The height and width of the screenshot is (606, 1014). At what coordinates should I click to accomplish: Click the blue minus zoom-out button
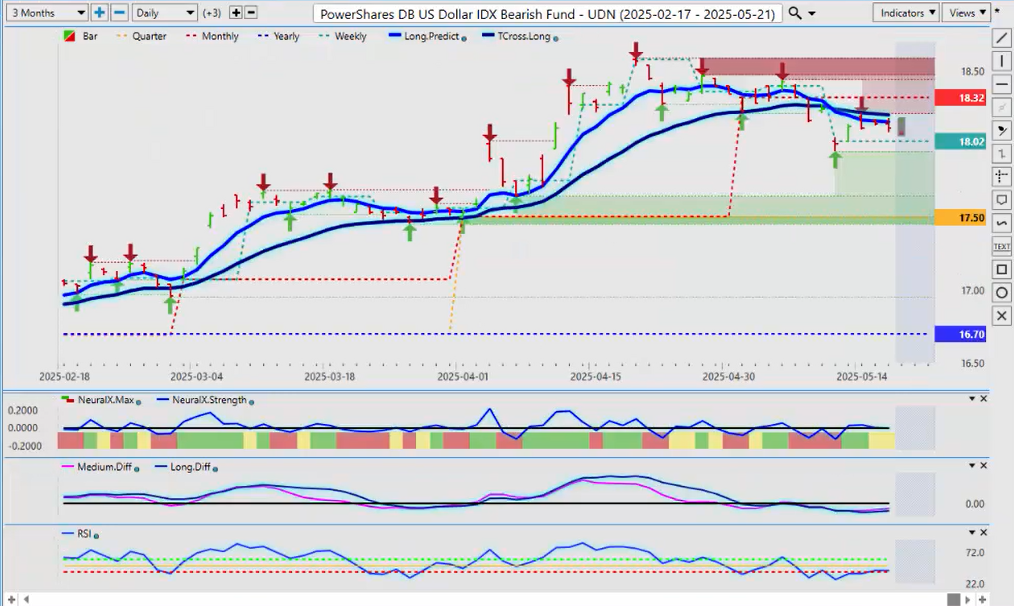coord(119,12)
